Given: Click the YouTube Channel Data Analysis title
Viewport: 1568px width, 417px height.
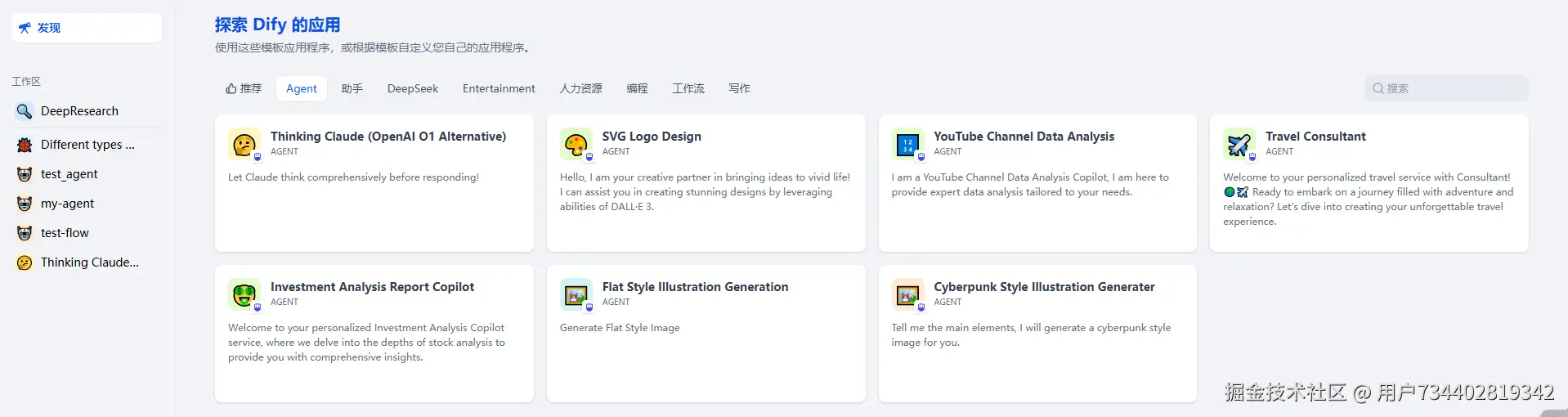Looking at the screenshot, I should (1024, 137).
